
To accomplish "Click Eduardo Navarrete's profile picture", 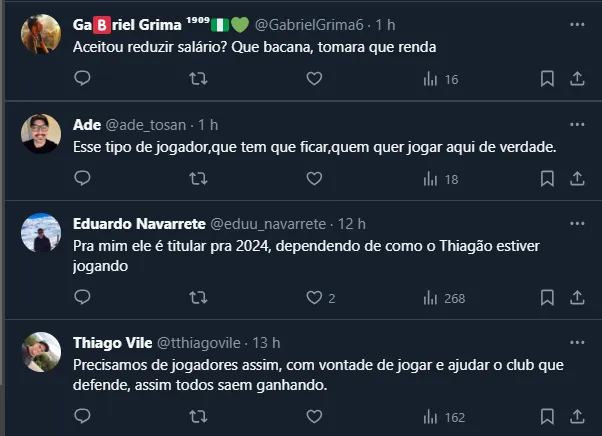I will [x=41, y=232].
